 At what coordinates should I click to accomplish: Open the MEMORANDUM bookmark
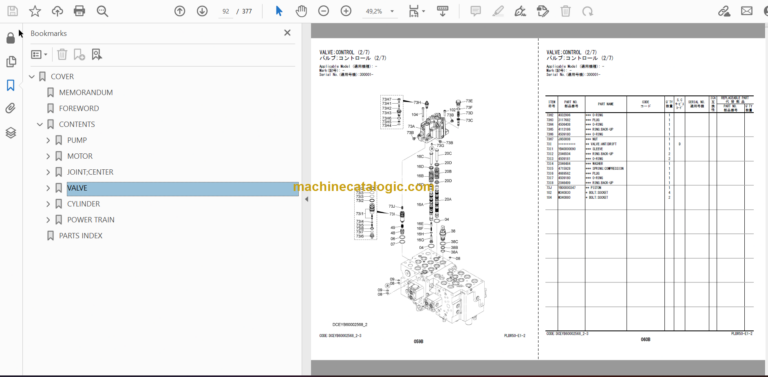[86, 93]
